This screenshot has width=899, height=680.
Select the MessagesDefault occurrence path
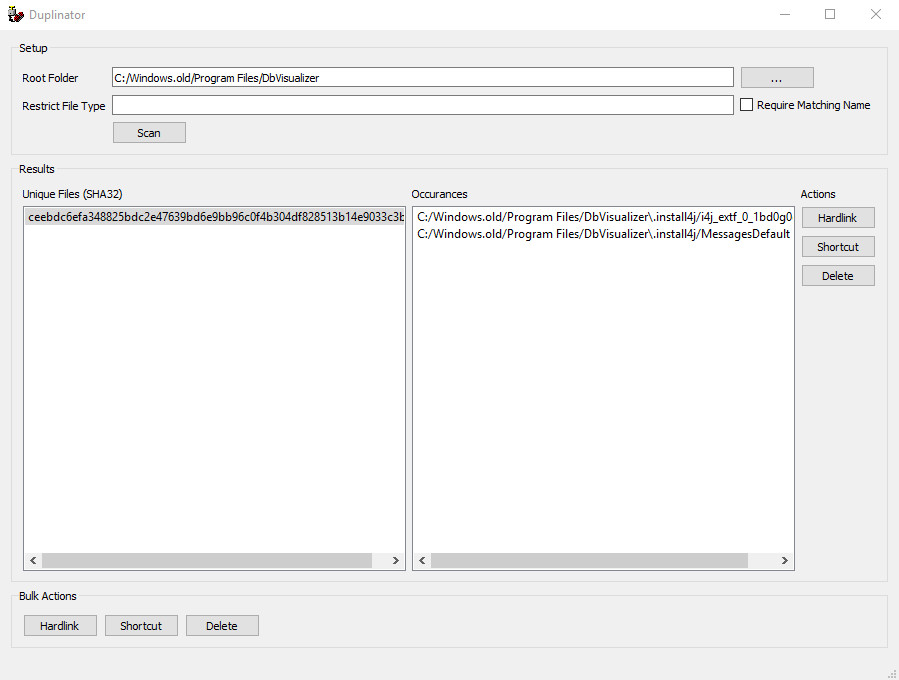pyautogui.click(x=603, y=234)
